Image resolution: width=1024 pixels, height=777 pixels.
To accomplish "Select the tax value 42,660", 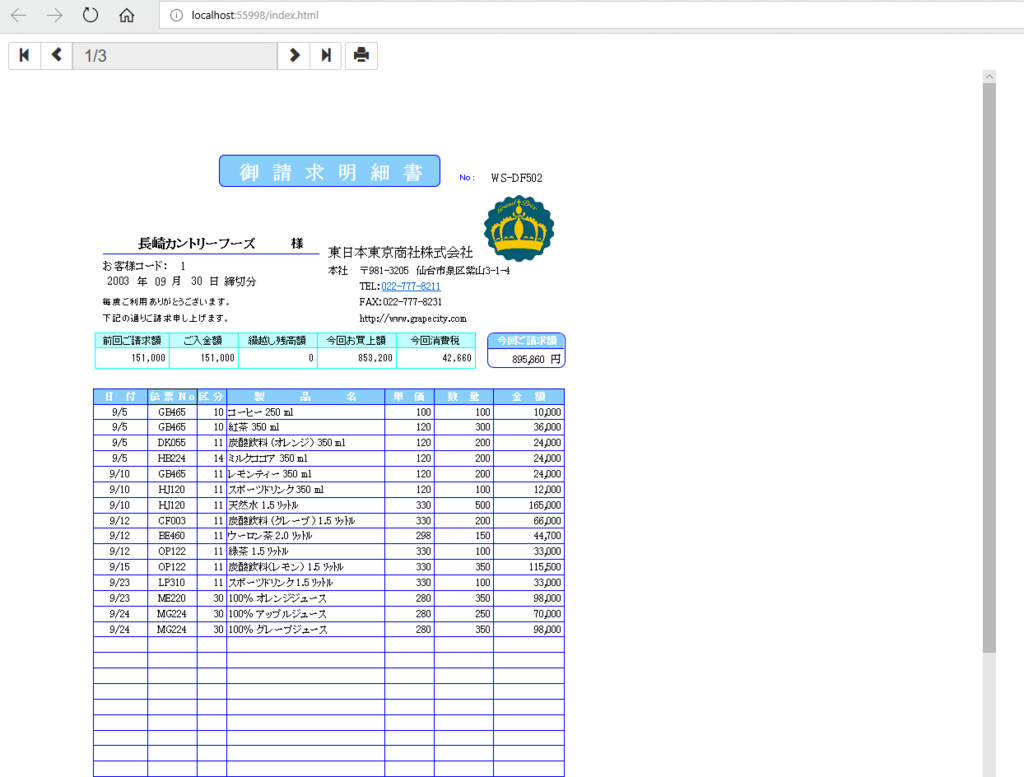I will (456, 358).
